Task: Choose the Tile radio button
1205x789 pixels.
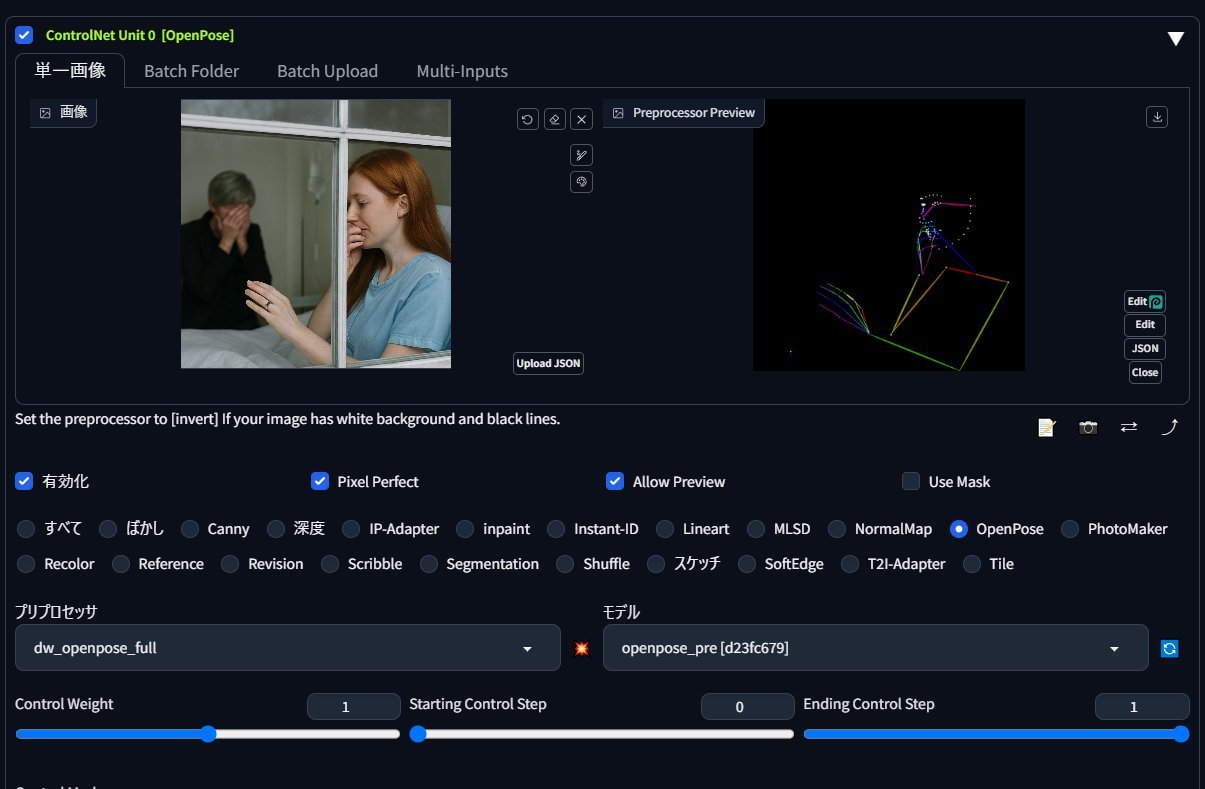Action: pyautogui.click(x=972, y=564)
